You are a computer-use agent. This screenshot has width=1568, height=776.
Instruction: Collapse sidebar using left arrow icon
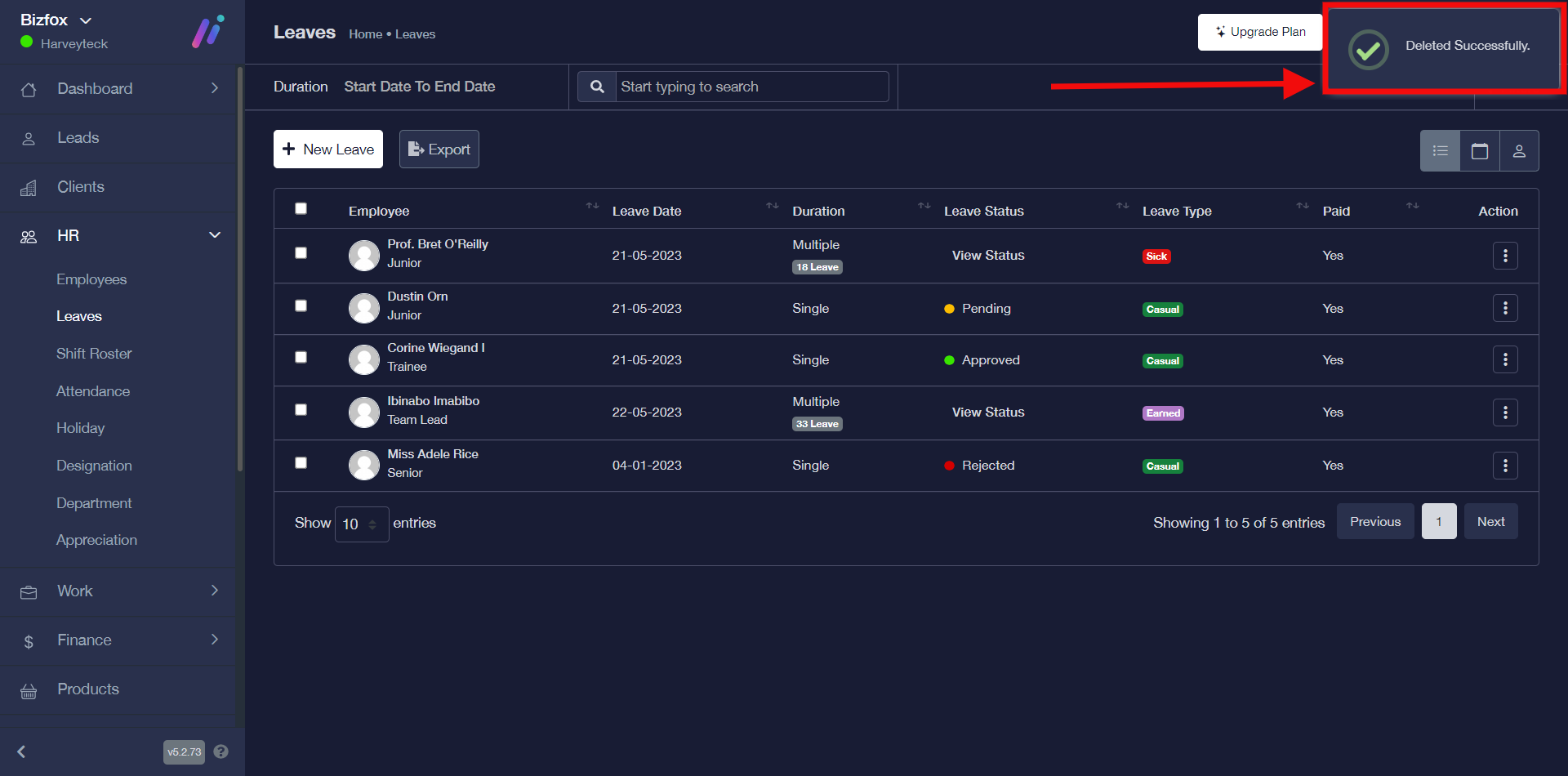22,751
